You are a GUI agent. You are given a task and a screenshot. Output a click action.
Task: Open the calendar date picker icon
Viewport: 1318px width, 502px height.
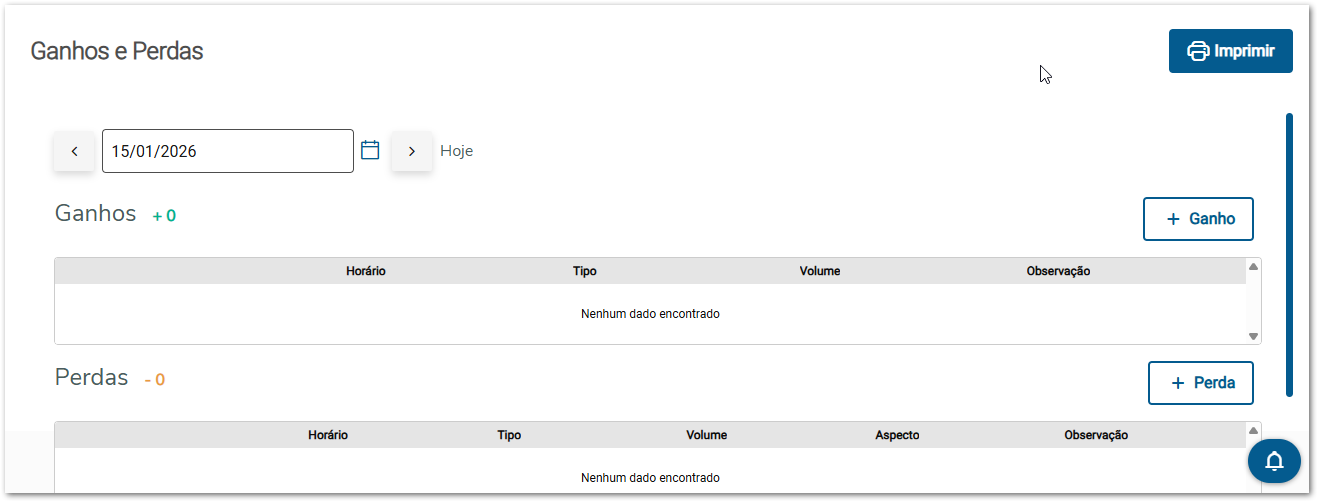point(370,150)
